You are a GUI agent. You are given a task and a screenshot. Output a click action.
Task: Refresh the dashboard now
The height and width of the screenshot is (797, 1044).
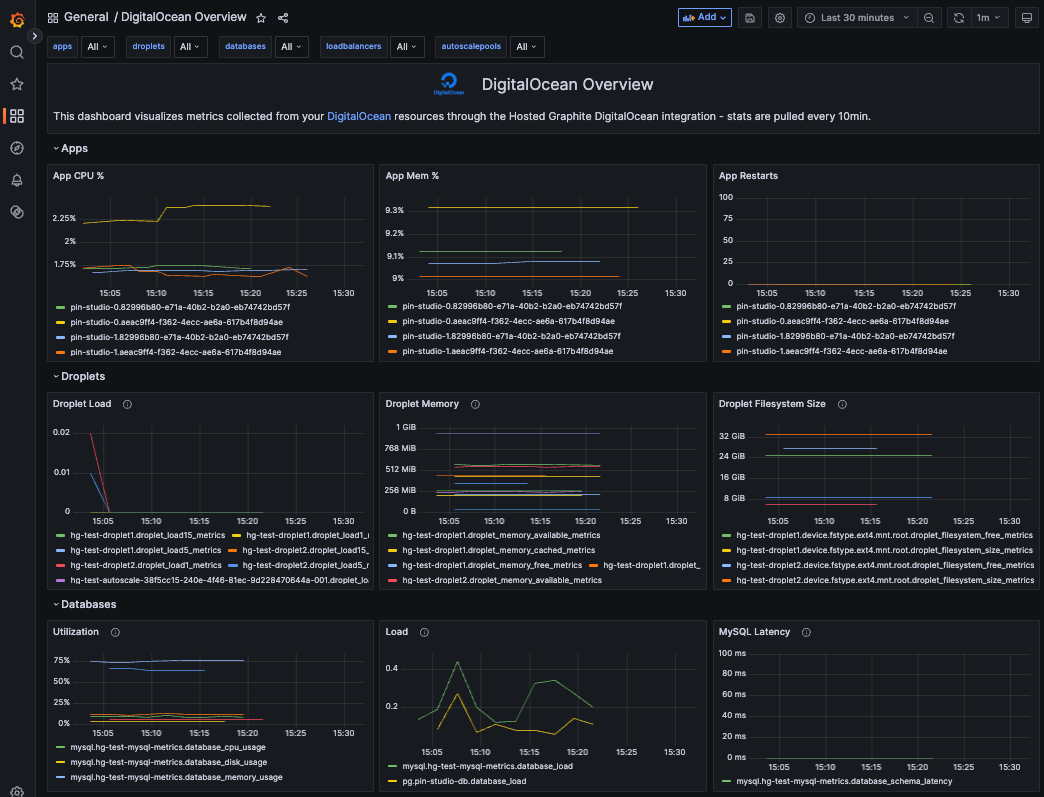pos(959,18)
